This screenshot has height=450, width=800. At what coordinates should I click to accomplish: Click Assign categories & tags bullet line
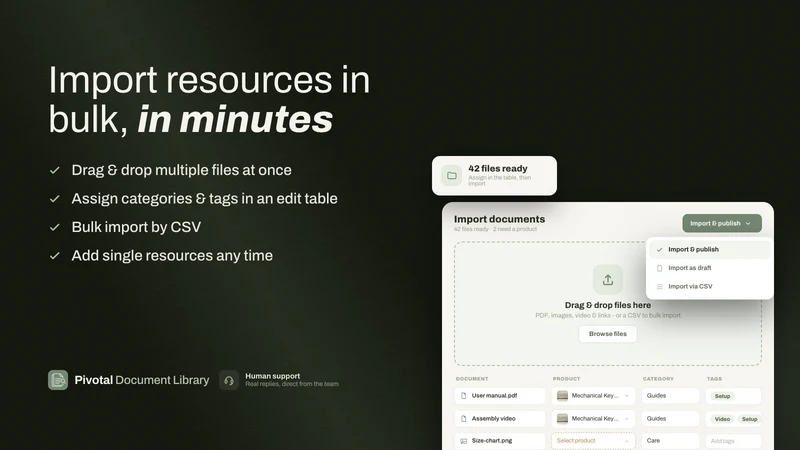click(x=204, y=198)
